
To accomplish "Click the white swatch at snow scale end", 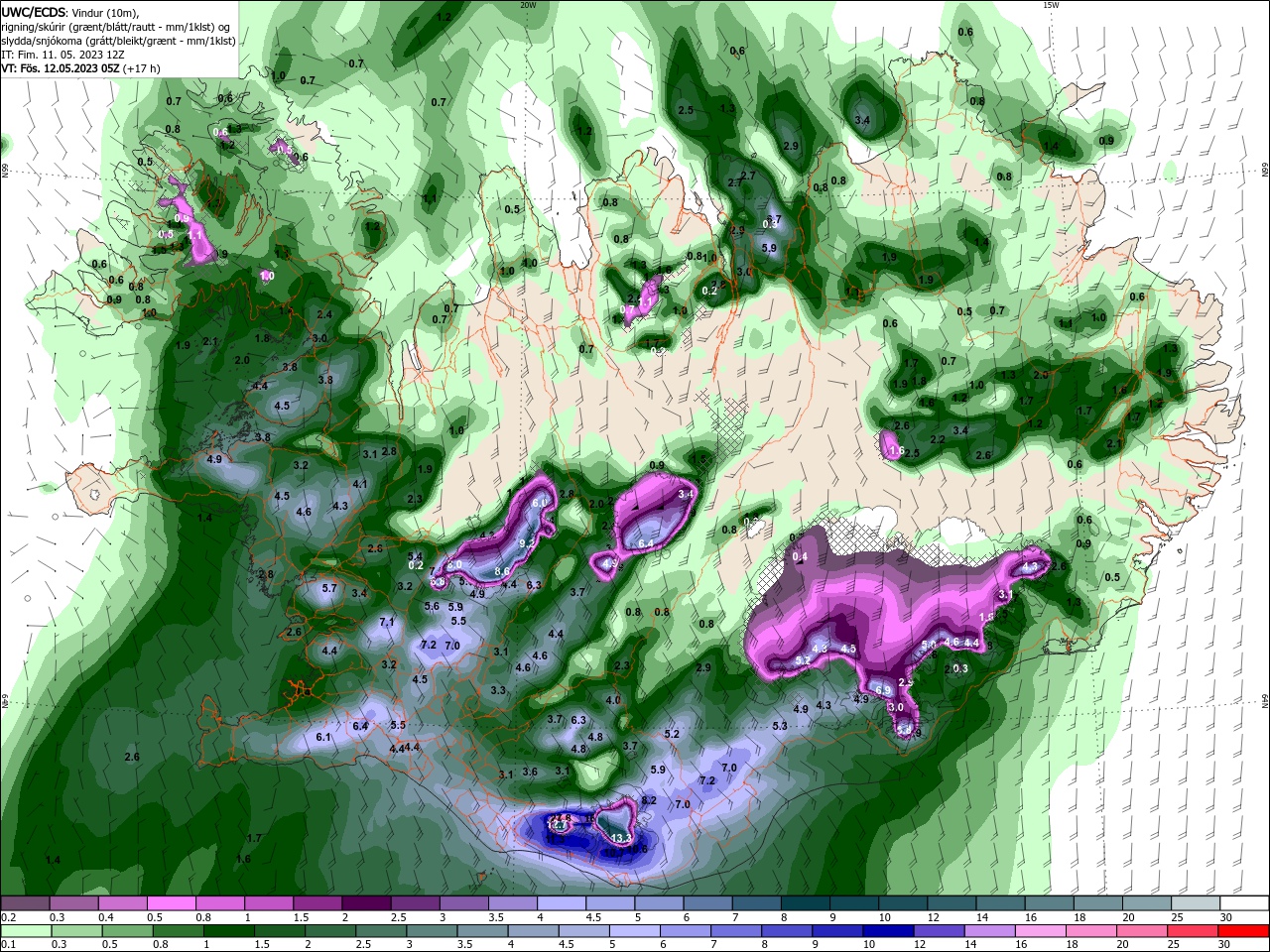I will click(x=1244, y=903).
